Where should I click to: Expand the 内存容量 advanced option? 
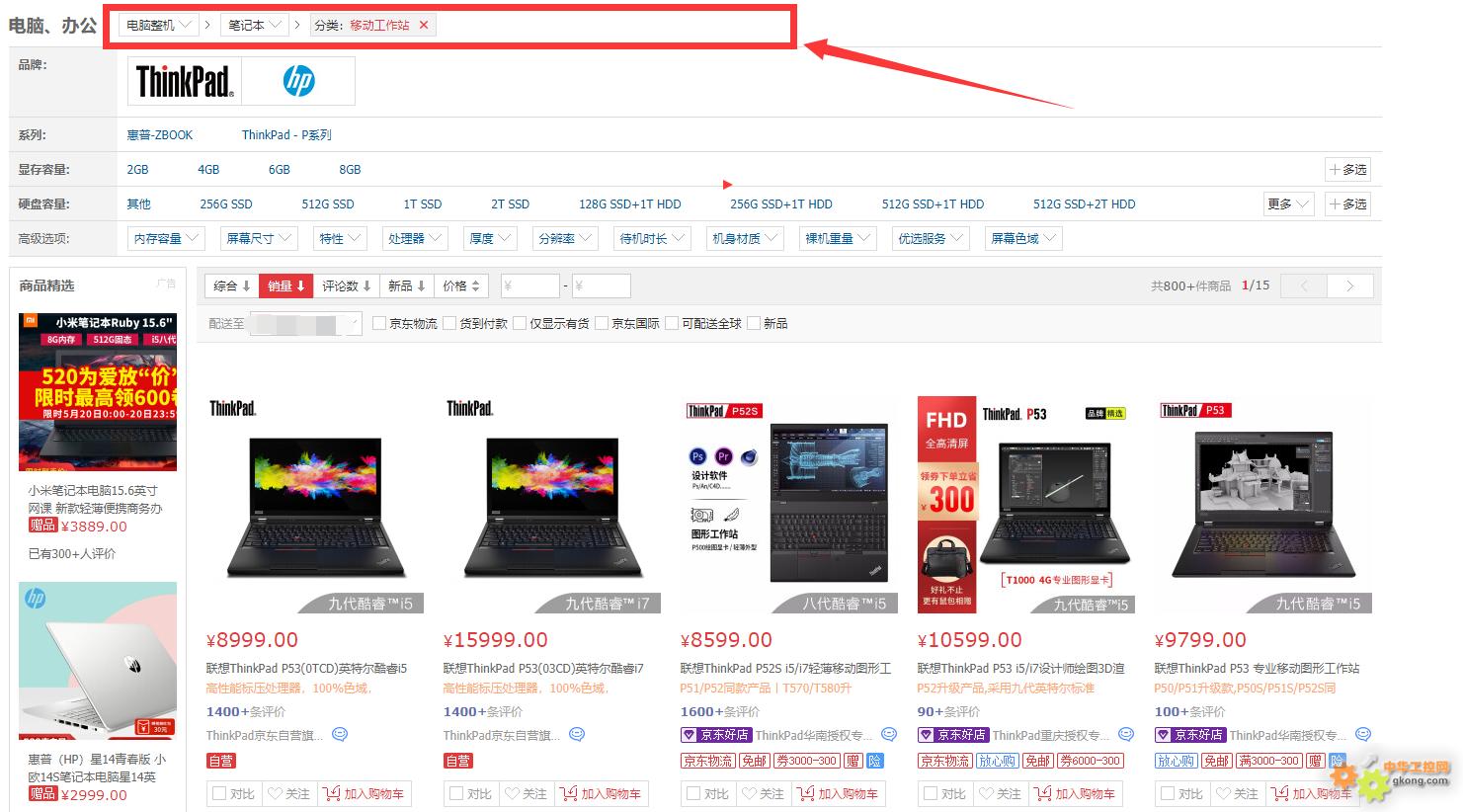point(166,239)
